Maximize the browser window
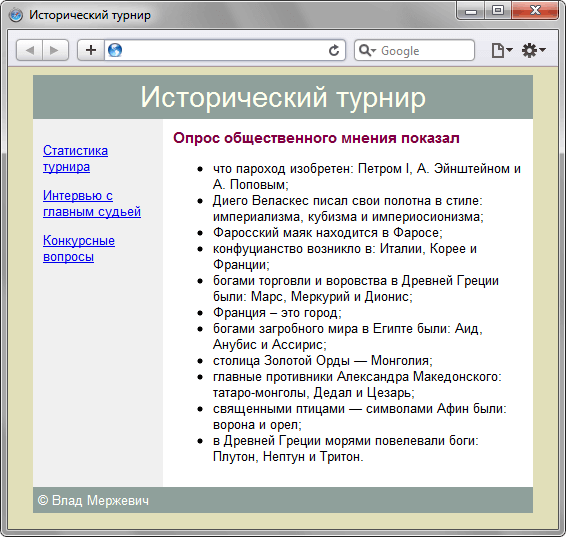Screen dimensions: 566x537 tap(497, 10)
